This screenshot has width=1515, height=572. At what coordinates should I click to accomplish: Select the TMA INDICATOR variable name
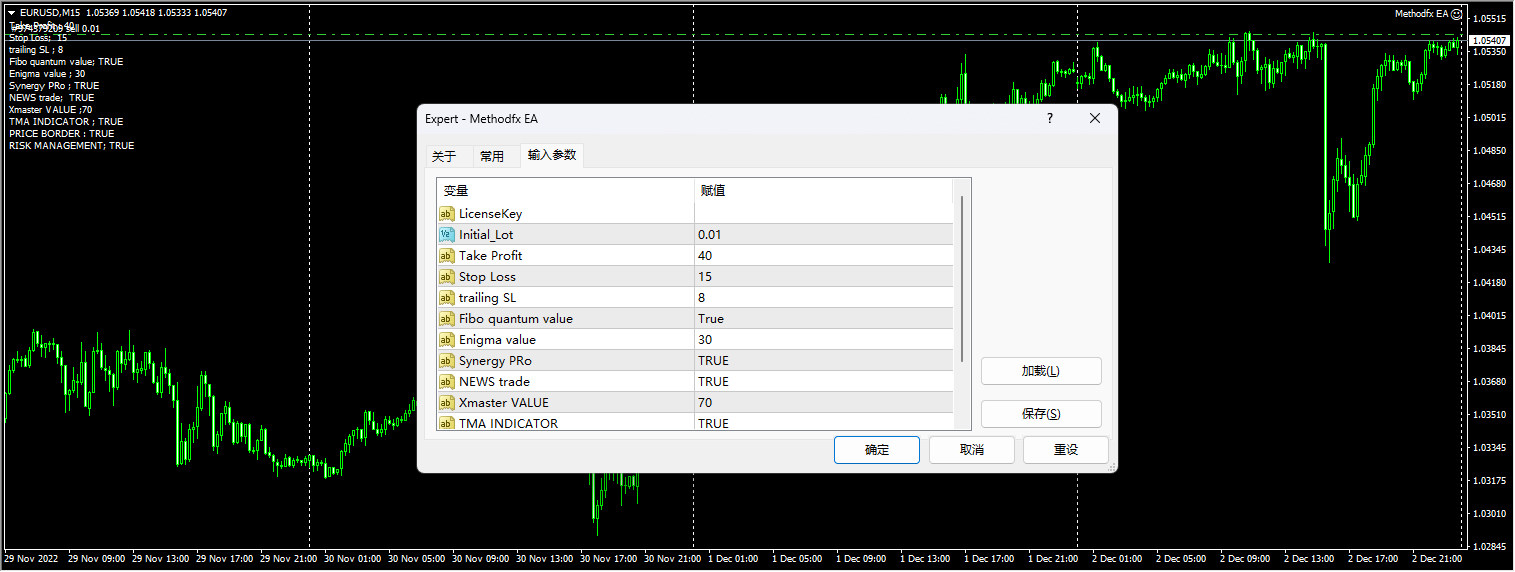[508, 423]
